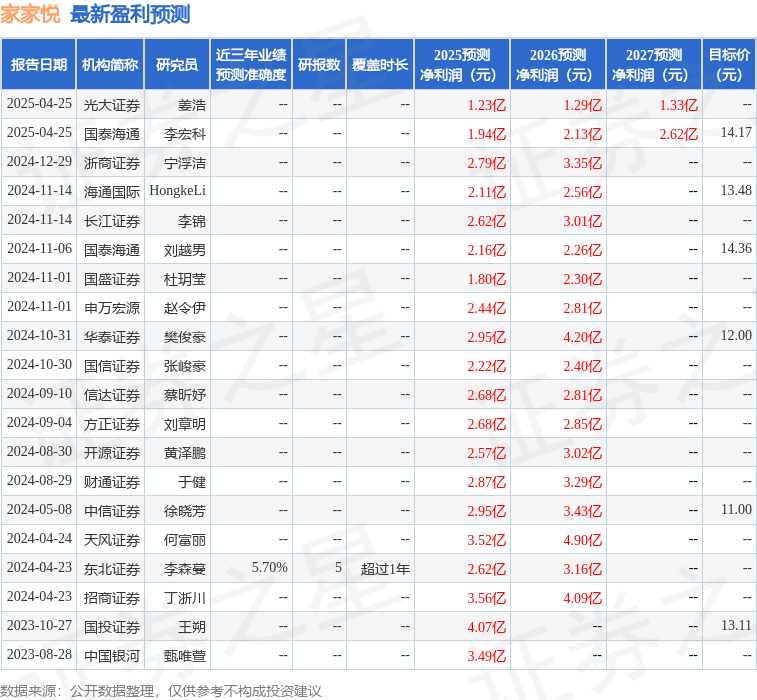Image resolution: width=757 pixels, height=700 pixels.
Task: Click the 最新盈利预测 heading
Action: [130, 14]
